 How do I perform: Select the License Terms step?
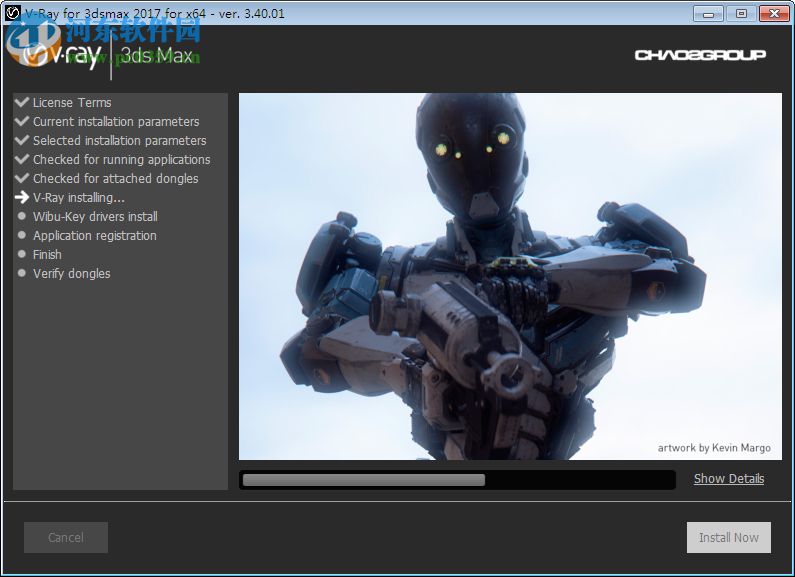click(72, 103)
